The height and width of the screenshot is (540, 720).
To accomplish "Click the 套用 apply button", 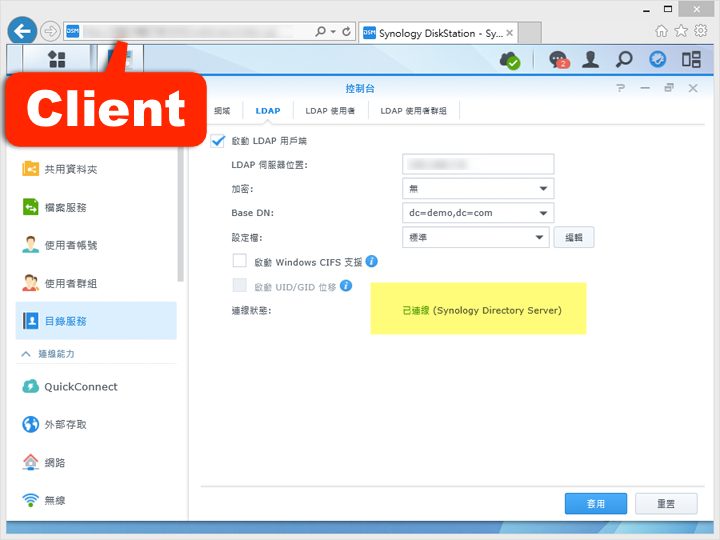I will (596, 504).
